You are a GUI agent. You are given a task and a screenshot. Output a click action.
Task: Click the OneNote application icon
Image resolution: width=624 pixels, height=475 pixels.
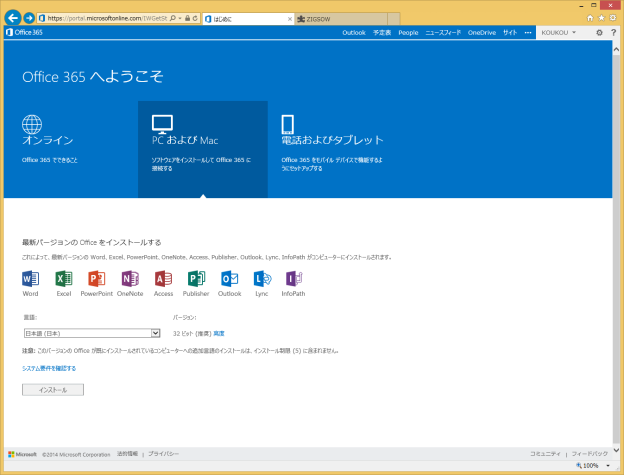click(x=130, y=278)
